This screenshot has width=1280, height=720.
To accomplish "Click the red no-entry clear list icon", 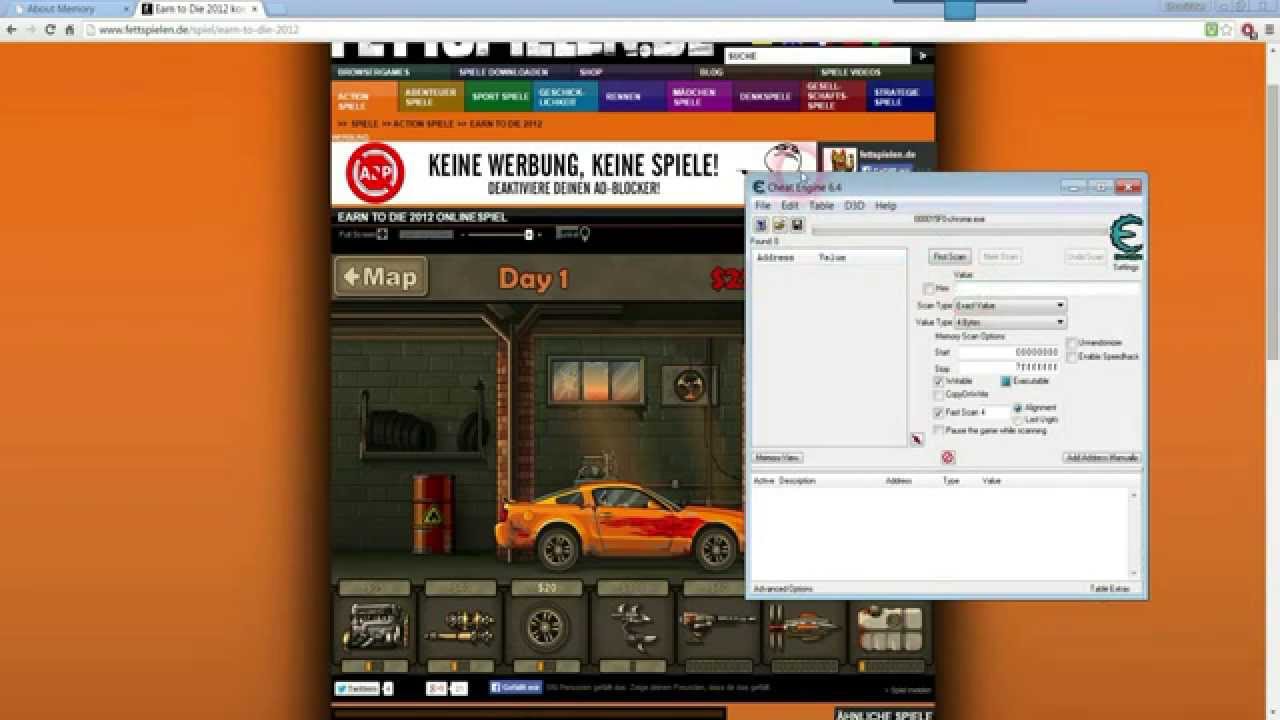I will 948,457.
